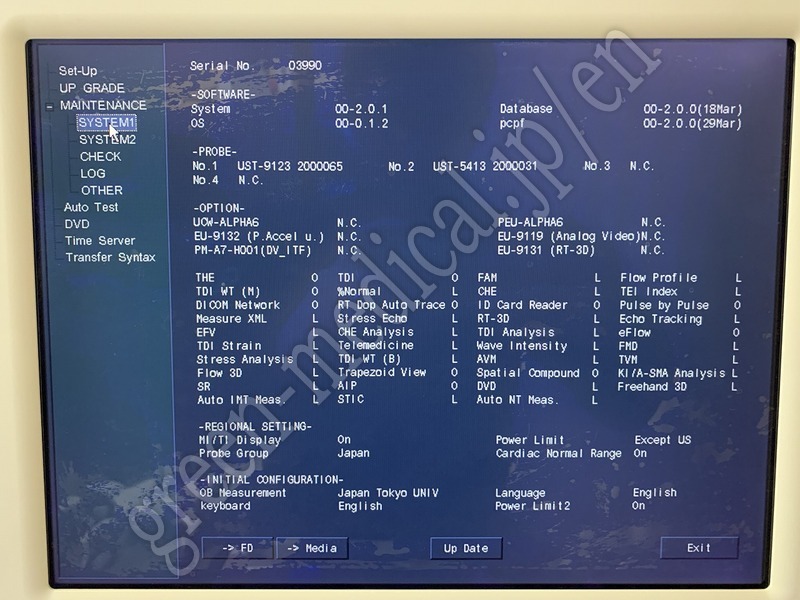
Task: Click the Language value English
Action: 654,493
